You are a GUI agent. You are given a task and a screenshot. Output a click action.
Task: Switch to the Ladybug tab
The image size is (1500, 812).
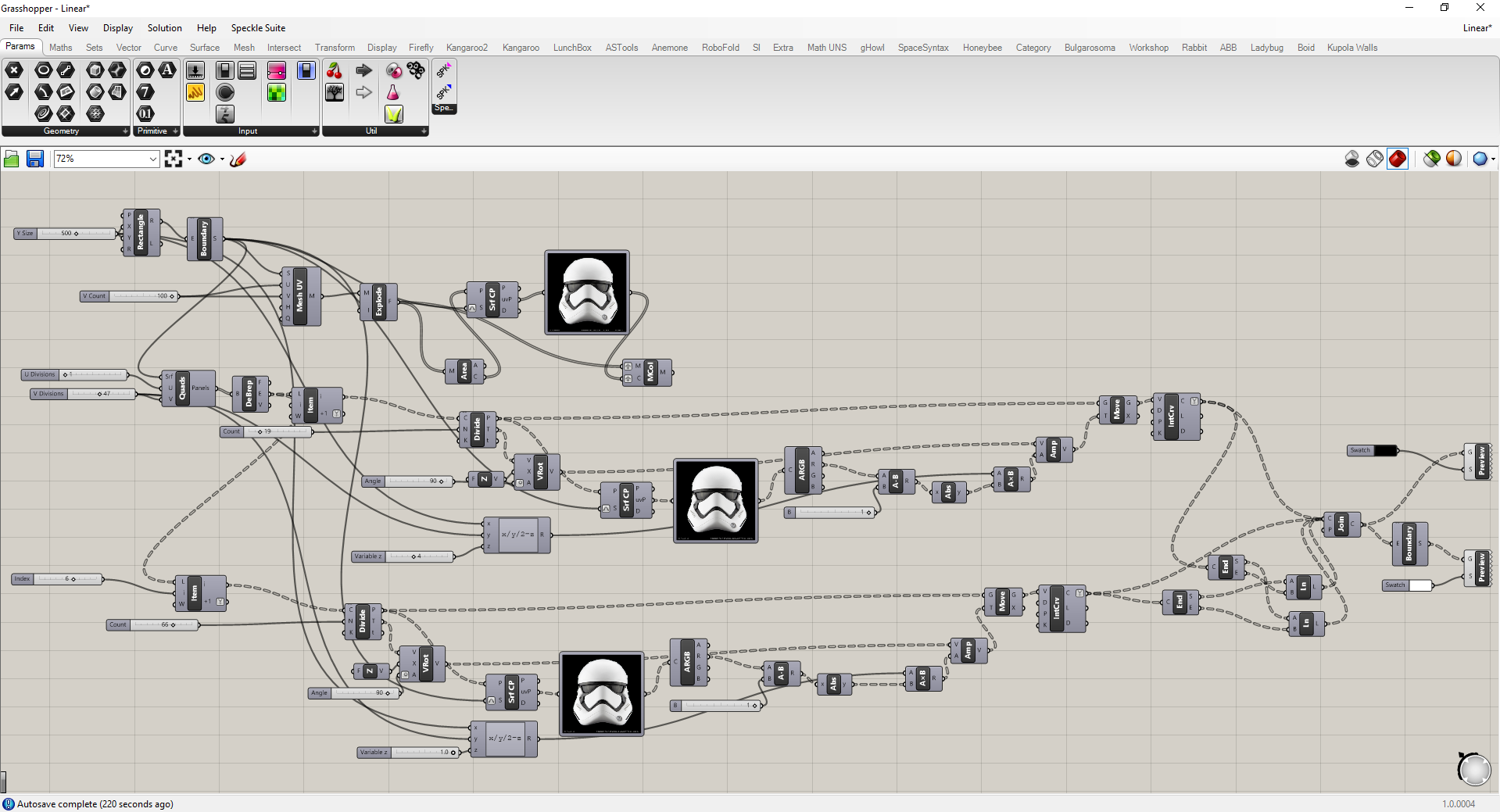[x=1266, y=48]
